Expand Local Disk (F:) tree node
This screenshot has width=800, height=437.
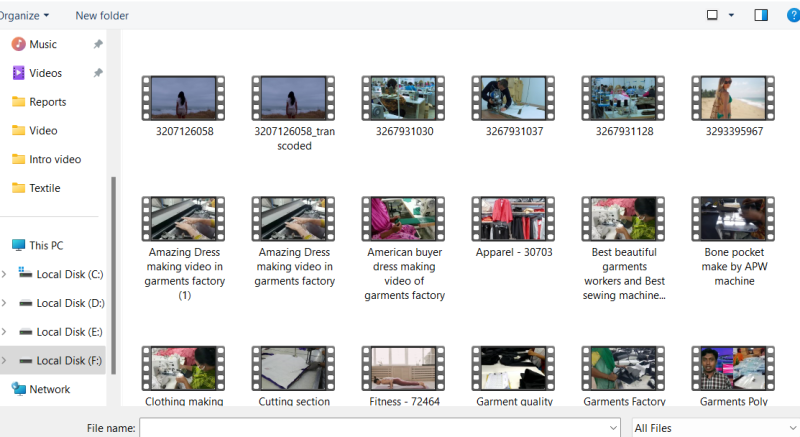click(4, 361)
